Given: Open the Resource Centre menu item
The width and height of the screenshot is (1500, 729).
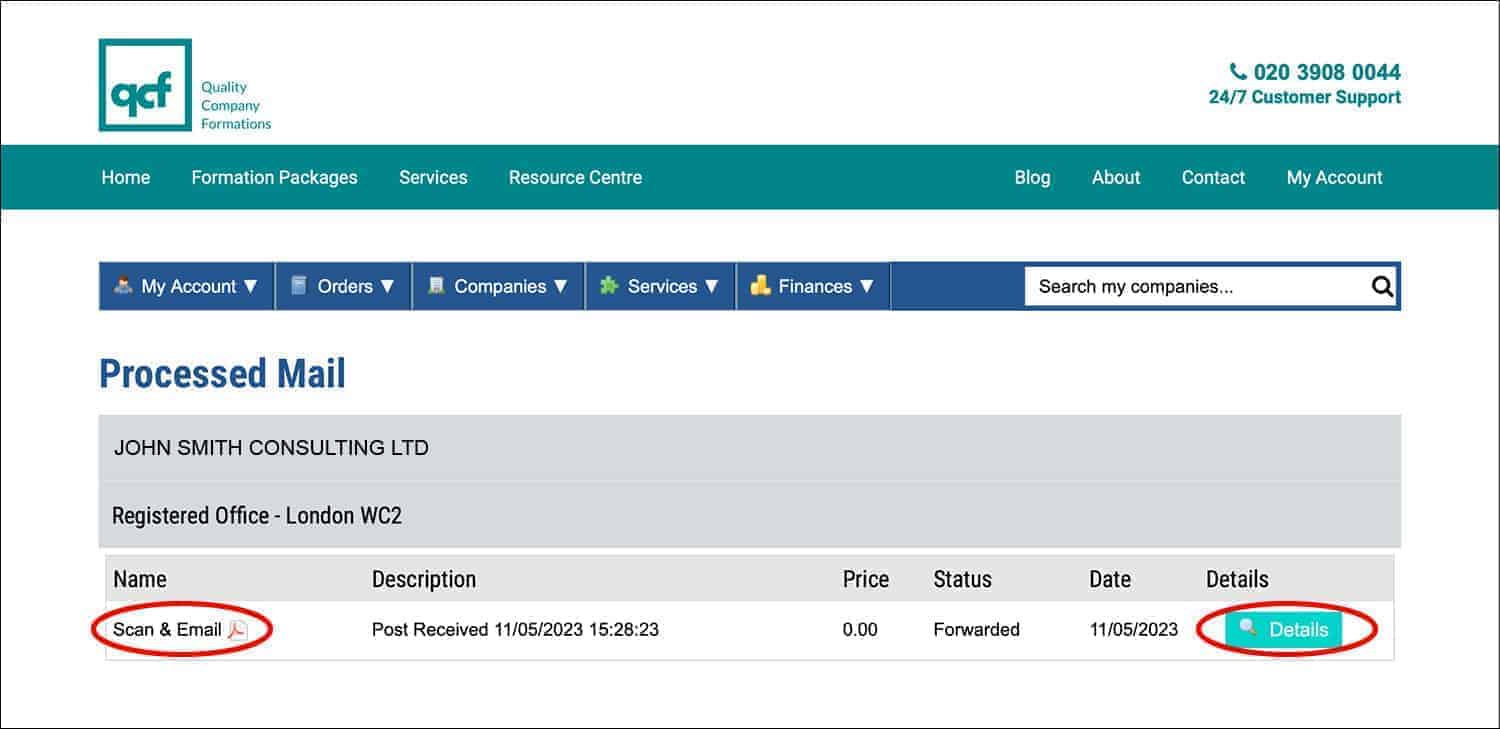Looking at the screenshot, I should [575, 177].
